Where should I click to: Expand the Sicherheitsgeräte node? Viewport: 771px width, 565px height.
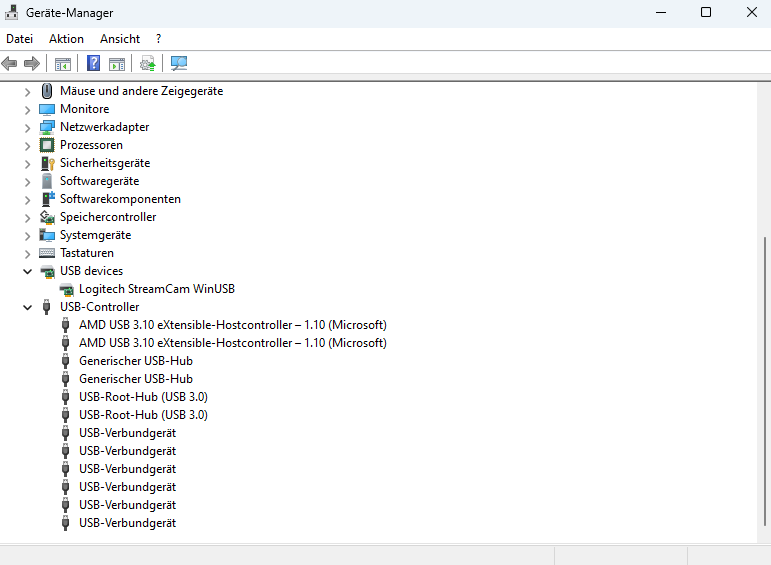pyautogui.click(x=28, y=164)
